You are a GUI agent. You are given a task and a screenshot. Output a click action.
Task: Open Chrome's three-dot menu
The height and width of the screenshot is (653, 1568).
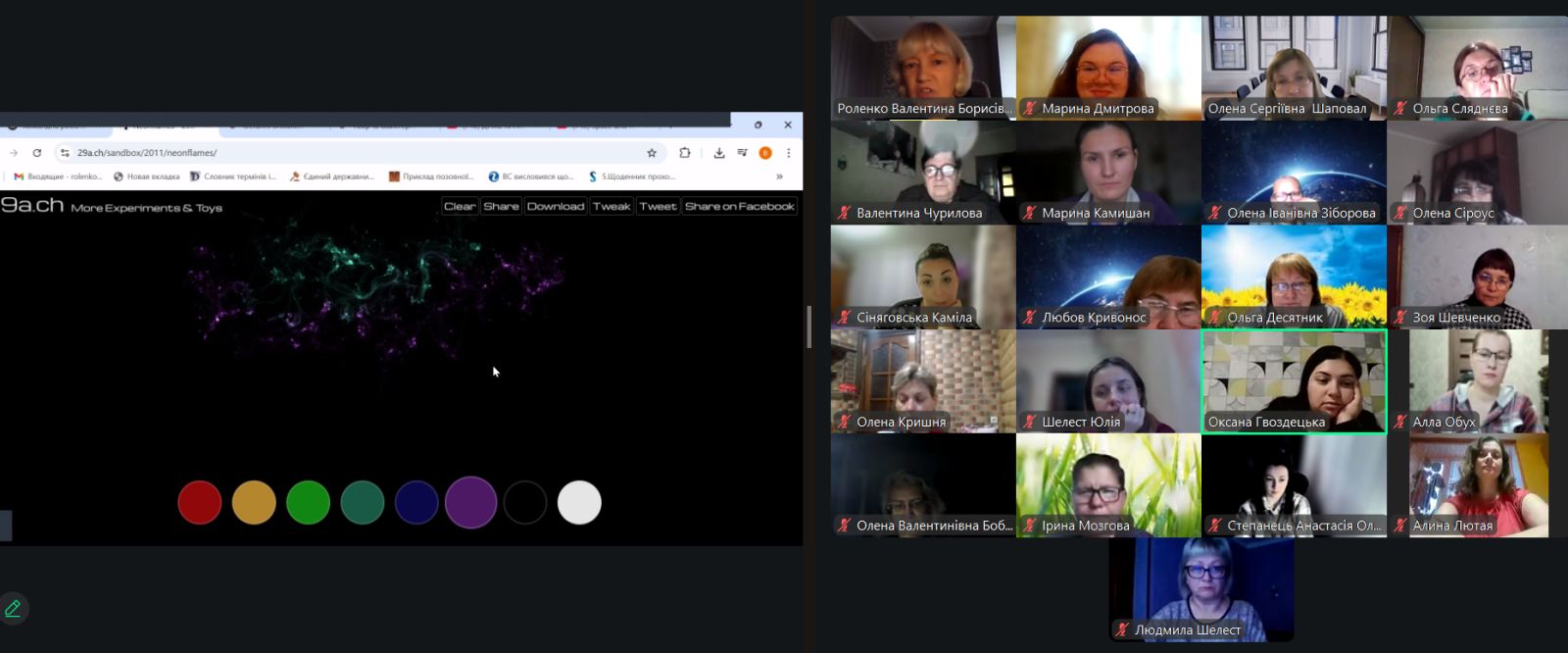tap(788, 153)
